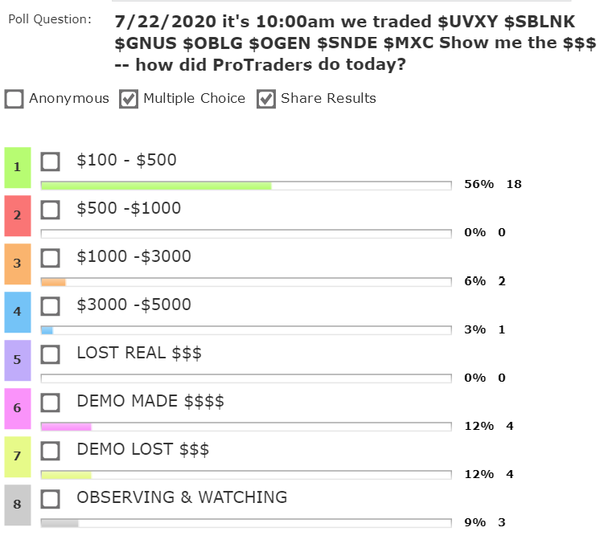
Task: Click the yellow-green number 7 tile
Action: [x=18, y=456]
